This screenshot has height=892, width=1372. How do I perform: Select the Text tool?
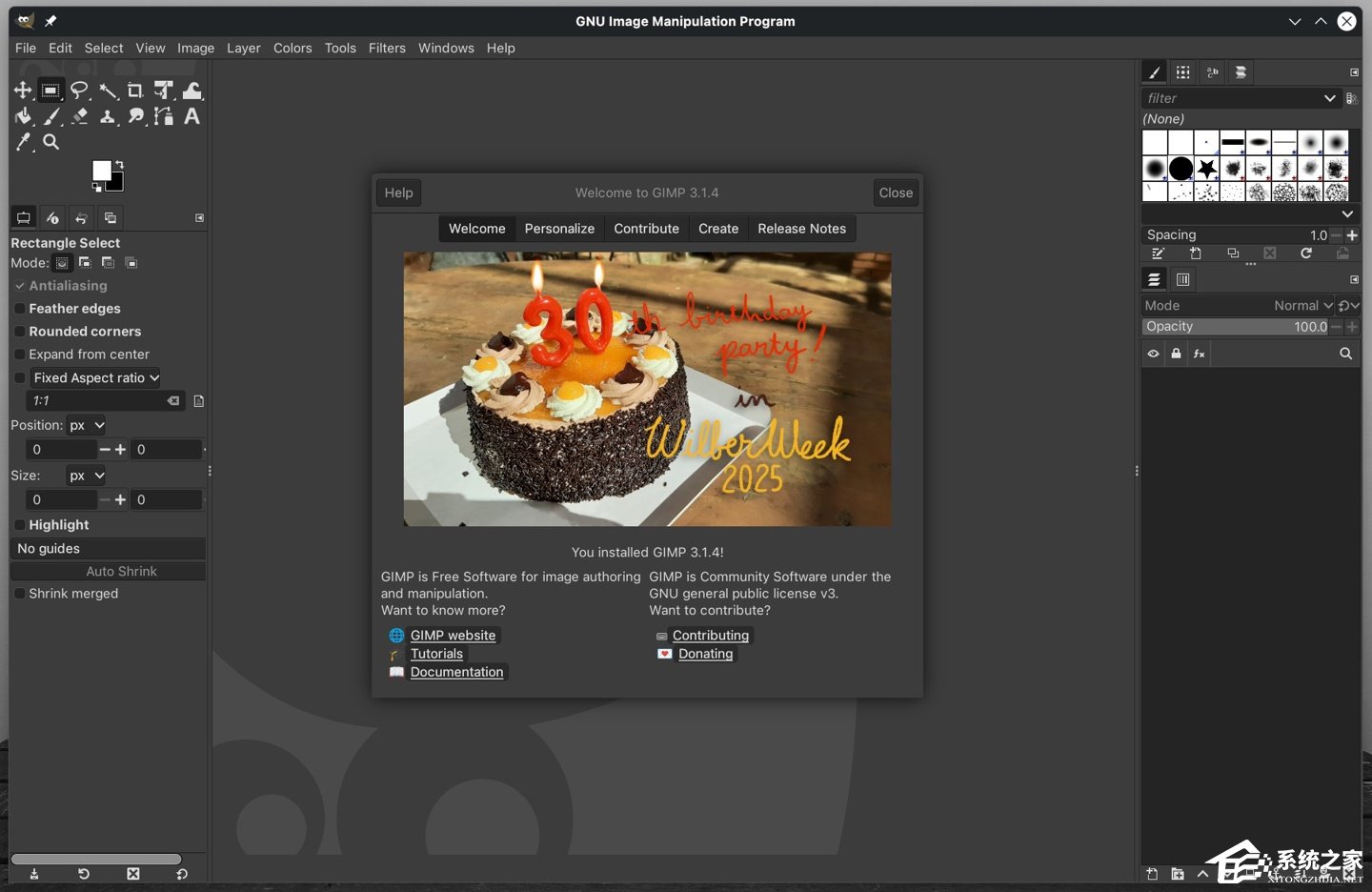click(x=191, y=116)
